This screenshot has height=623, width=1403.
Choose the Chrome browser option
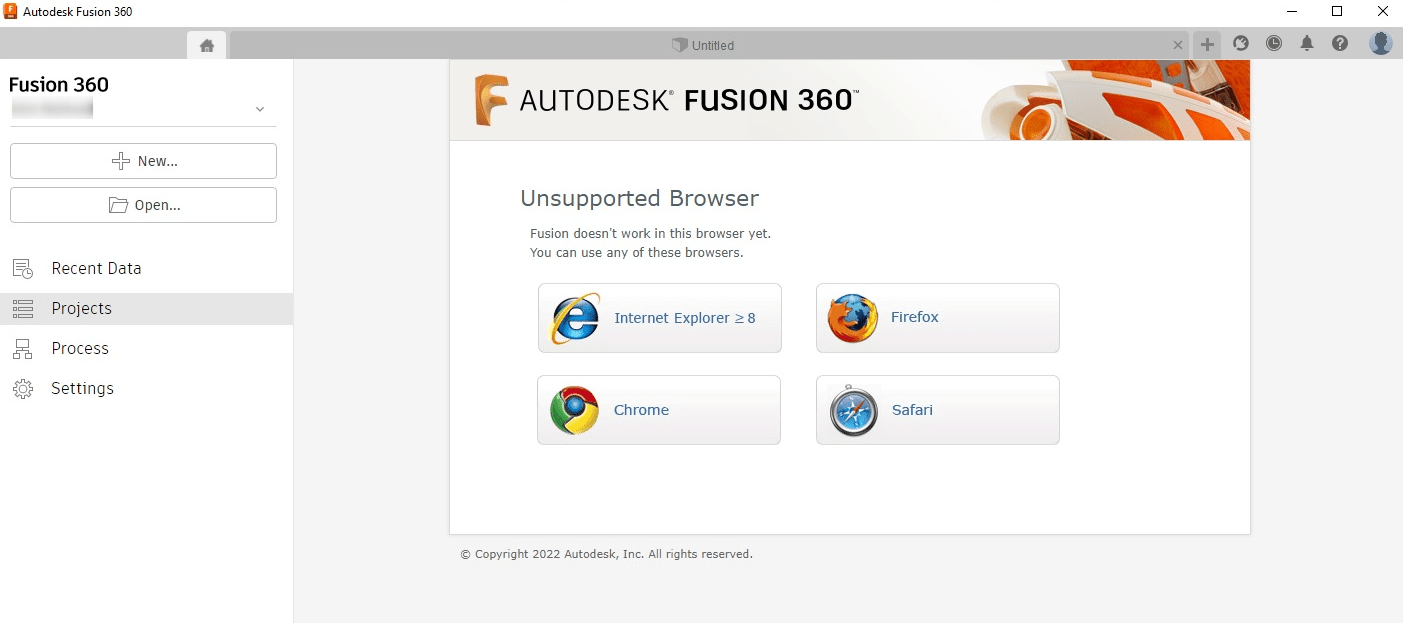[659, 410]
